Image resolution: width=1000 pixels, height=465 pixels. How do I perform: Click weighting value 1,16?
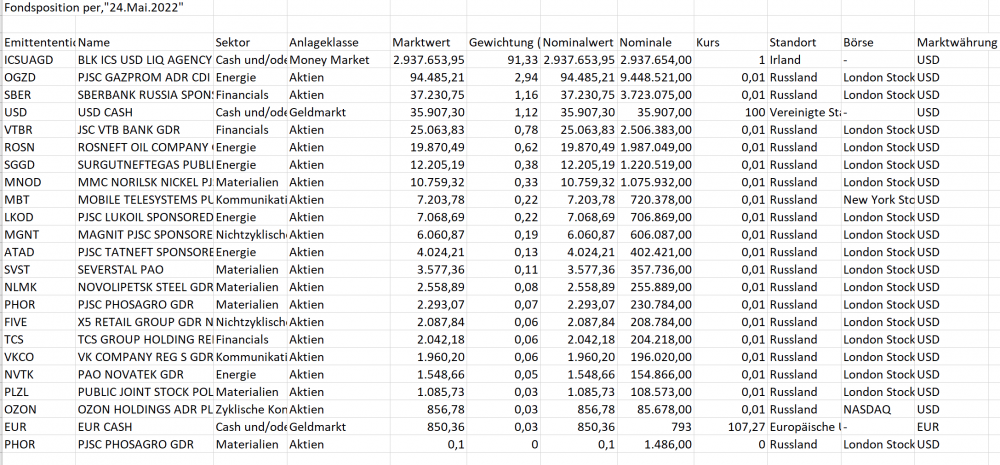click(503, 95)
